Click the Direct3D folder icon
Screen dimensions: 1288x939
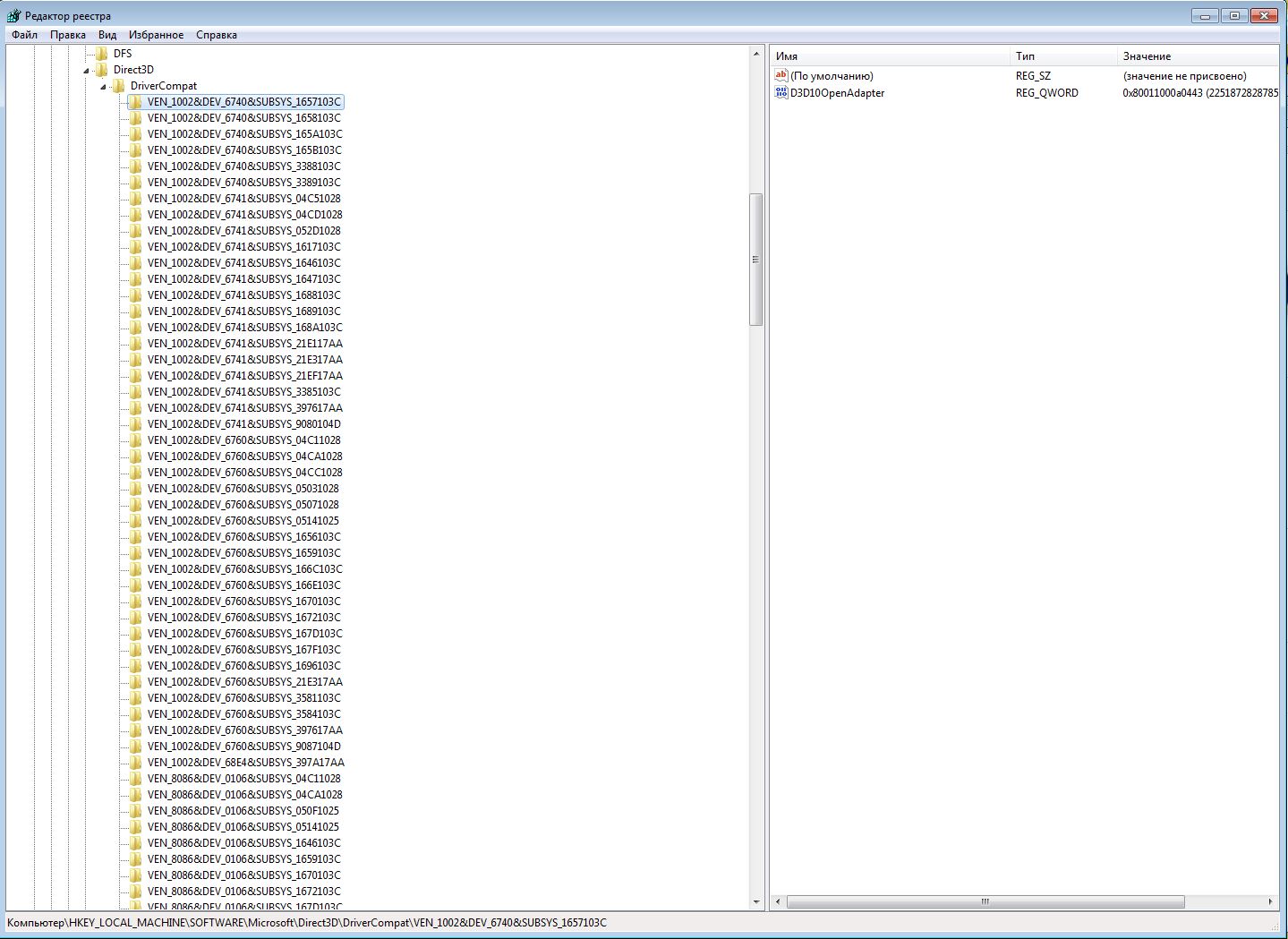point(102,70)
